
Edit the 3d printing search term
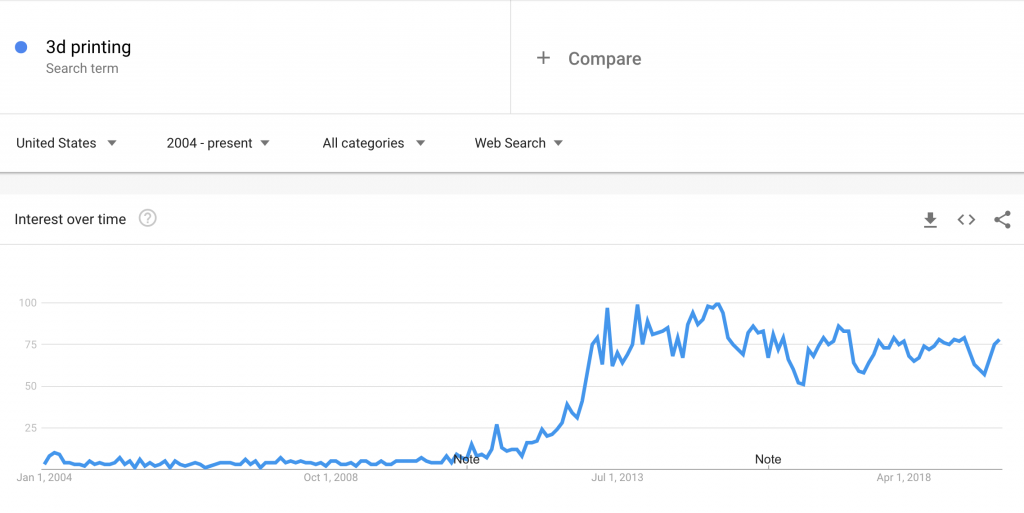[88, 47]
